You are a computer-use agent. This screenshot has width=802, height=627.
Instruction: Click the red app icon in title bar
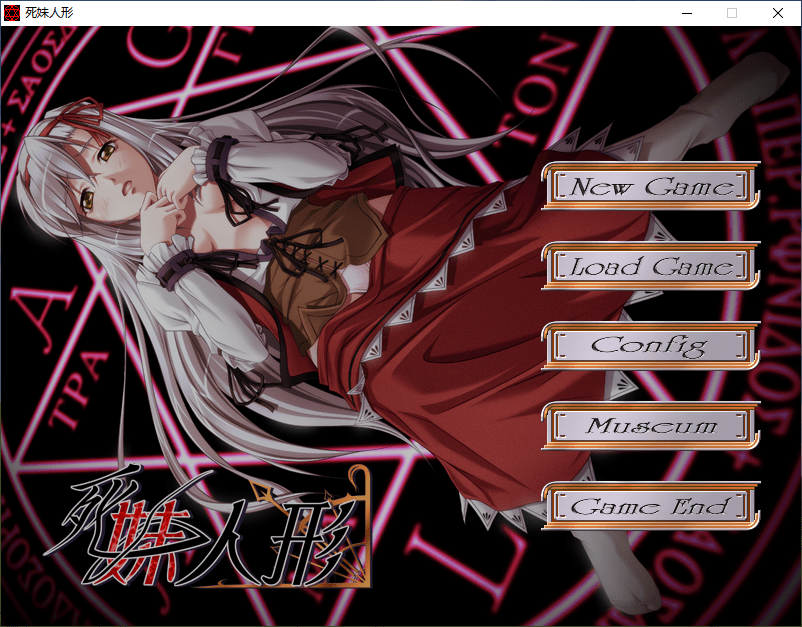pyautogui.click(x=12, y=13)
